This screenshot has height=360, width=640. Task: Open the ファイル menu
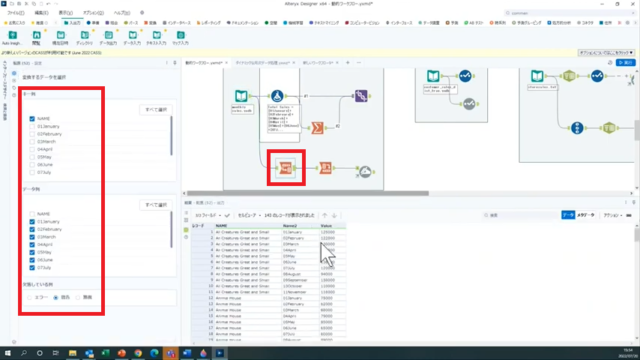[16, 13]
